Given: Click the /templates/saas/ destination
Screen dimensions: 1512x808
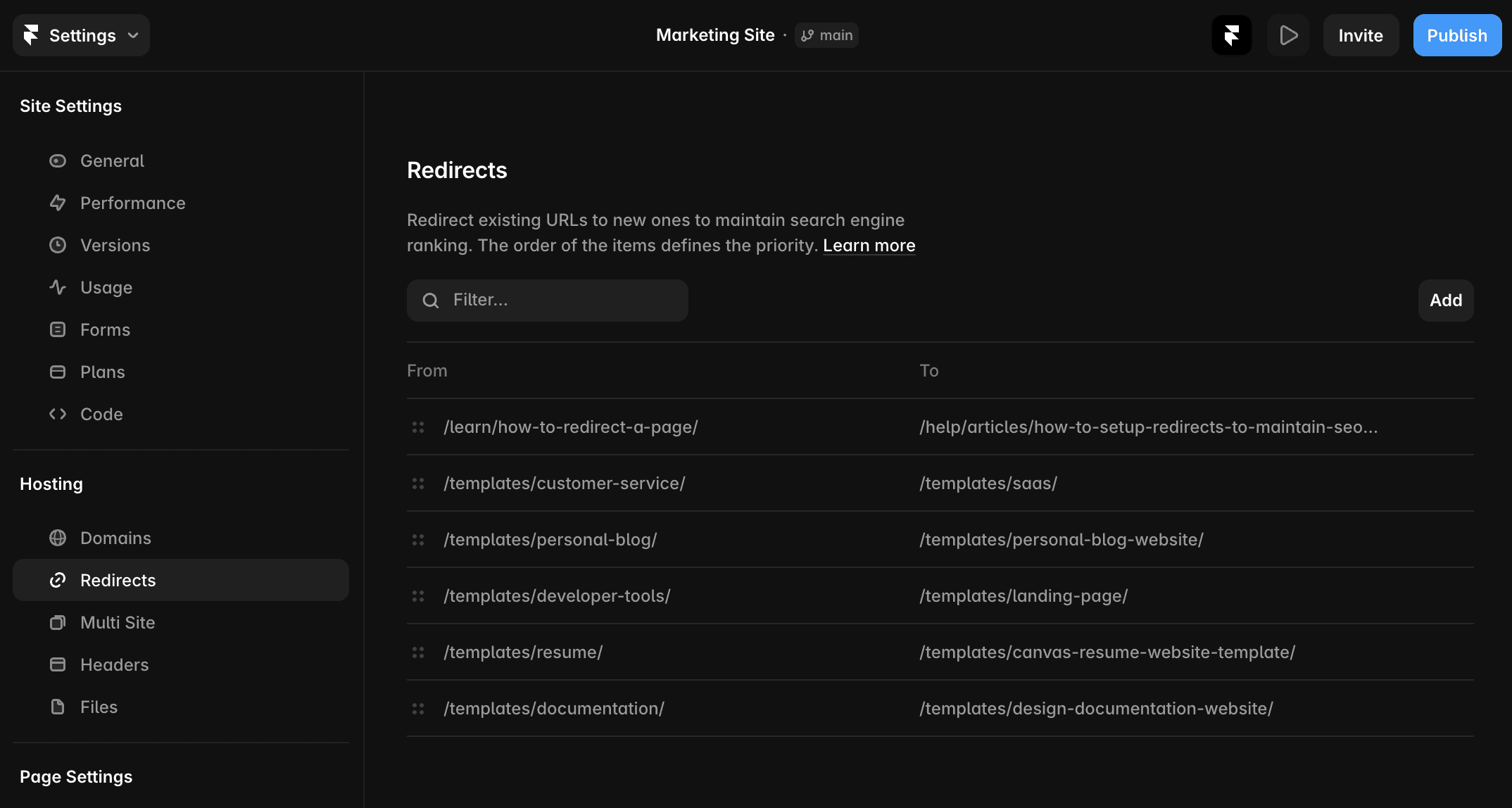Looking at the screenshot, I should coord(988,484).
